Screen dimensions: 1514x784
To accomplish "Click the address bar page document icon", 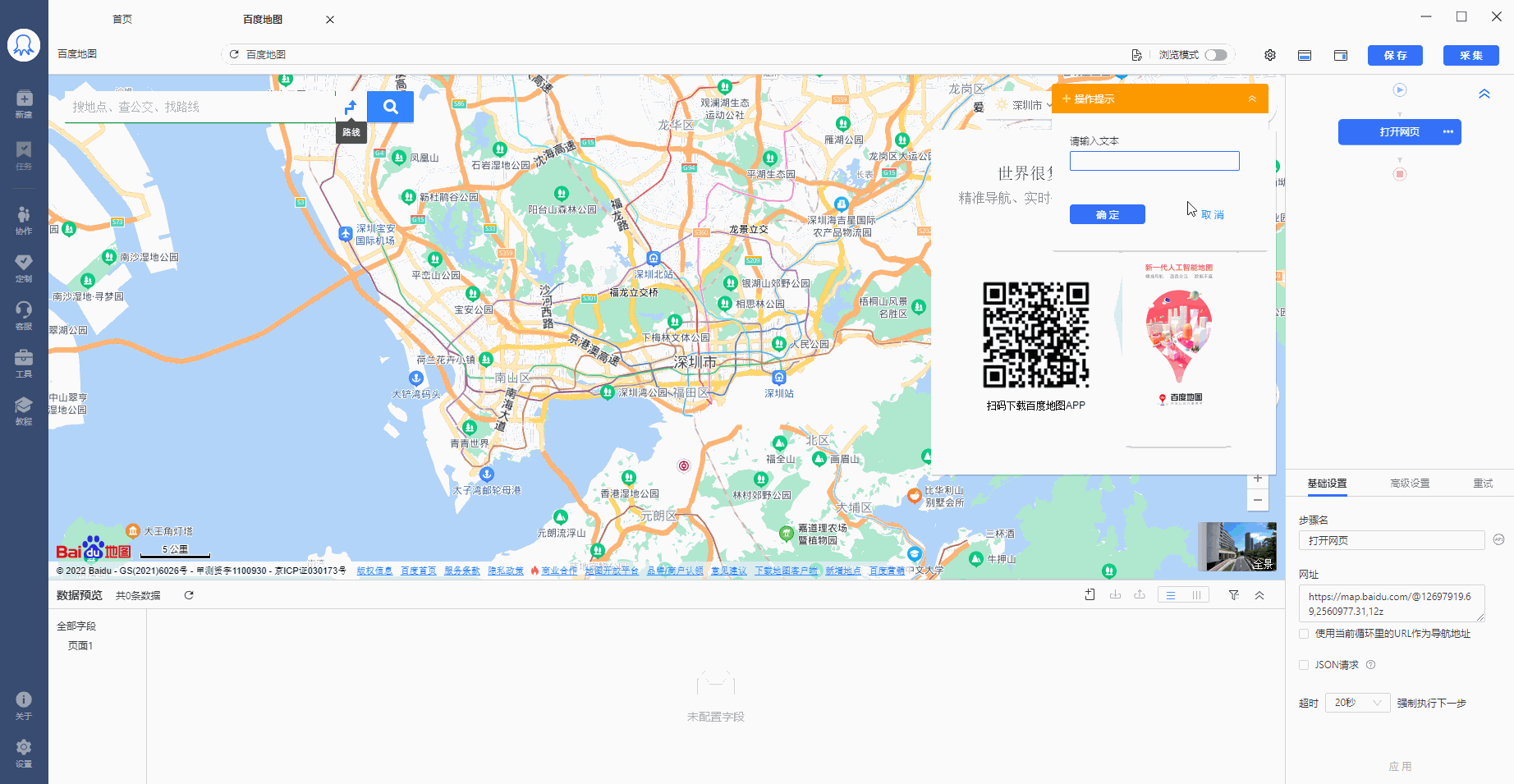I will point(1136,55).
